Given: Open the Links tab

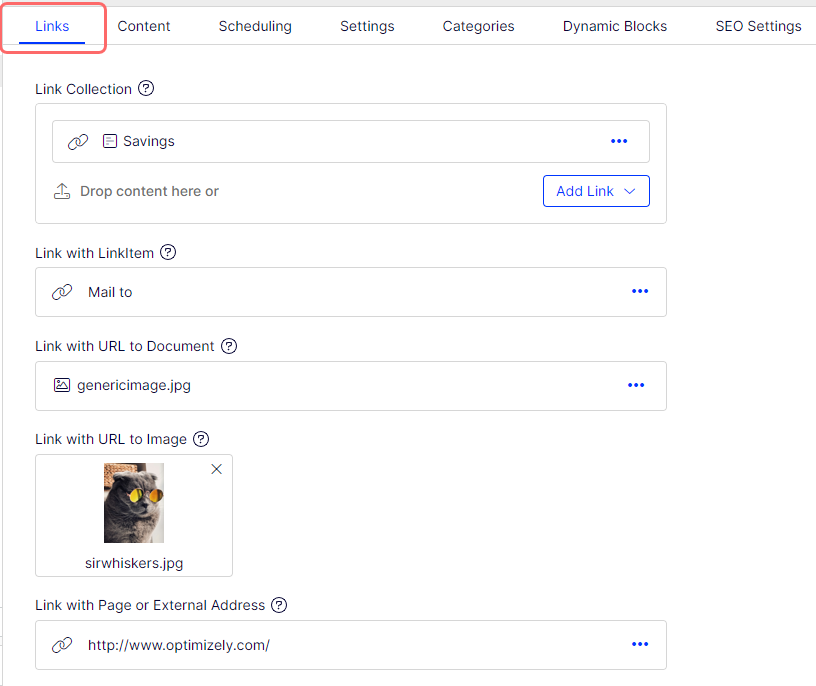Looking at the screenshot, I should (52, 26).
